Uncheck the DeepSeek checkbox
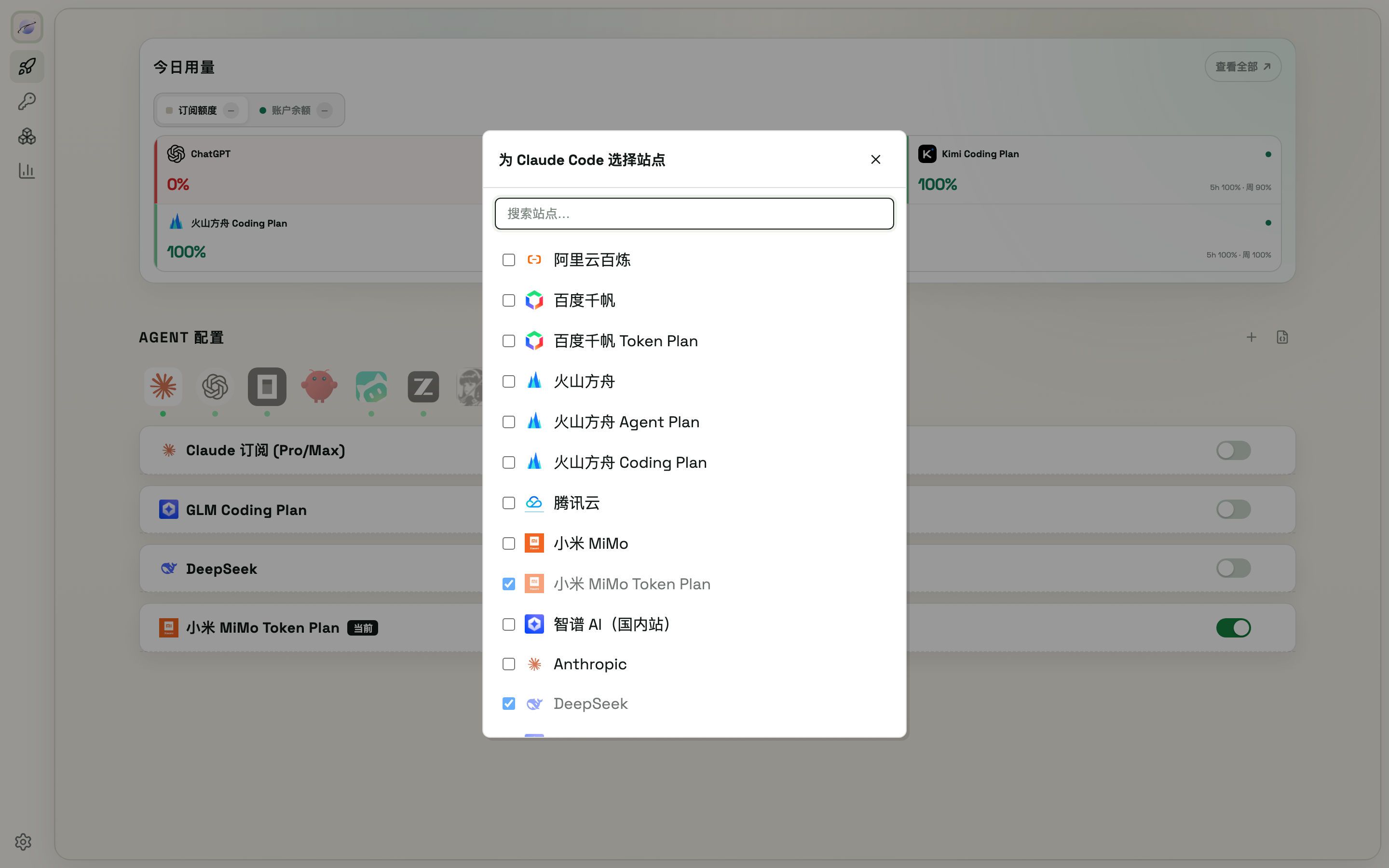1389x868 pixels. (508, 704)
